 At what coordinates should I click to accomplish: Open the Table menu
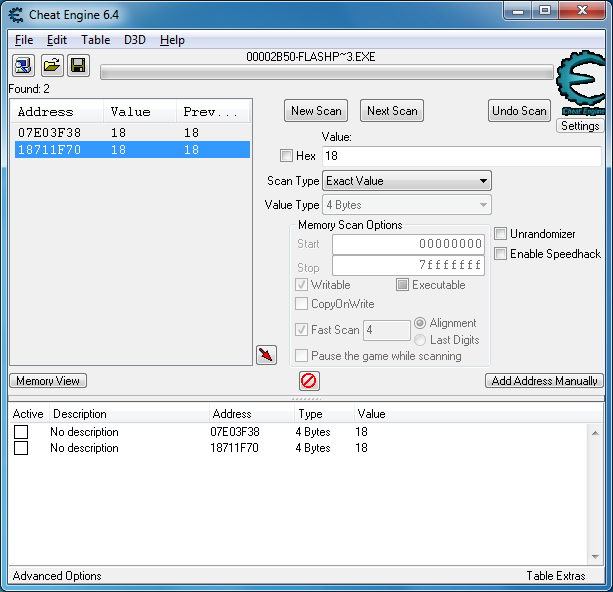coord(95,40)
